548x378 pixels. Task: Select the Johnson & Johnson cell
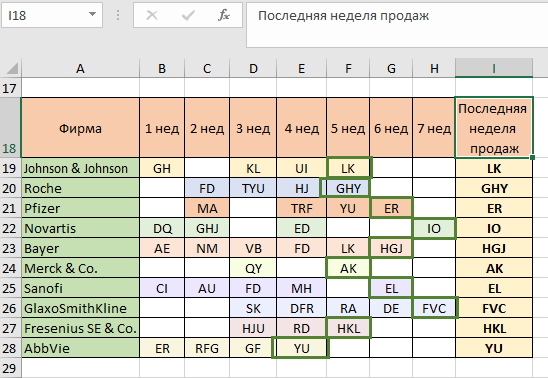tap(80, 168)
